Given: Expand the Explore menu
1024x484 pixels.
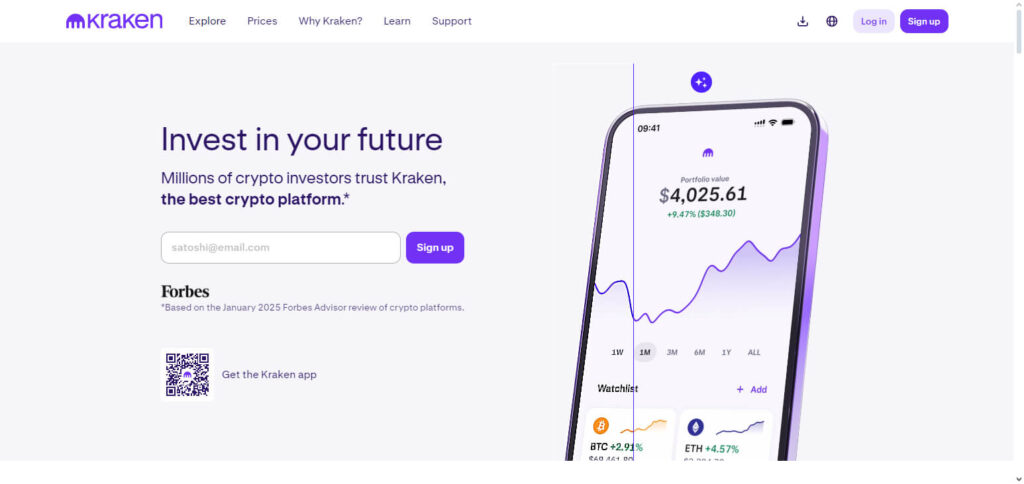Looking at the screenshot, I should 207,21.
